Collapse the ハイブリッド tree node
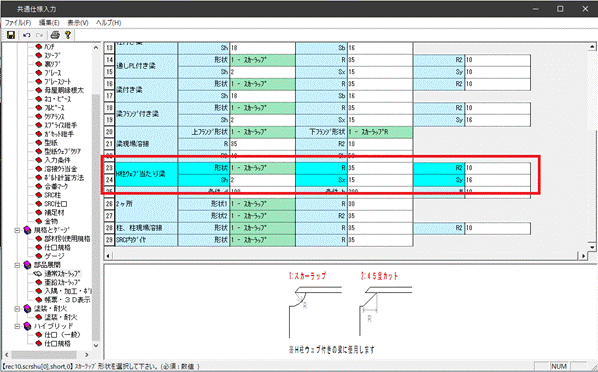Image resolution: width=598 pixels, height=372 pixels. click(x=17, y=326)
